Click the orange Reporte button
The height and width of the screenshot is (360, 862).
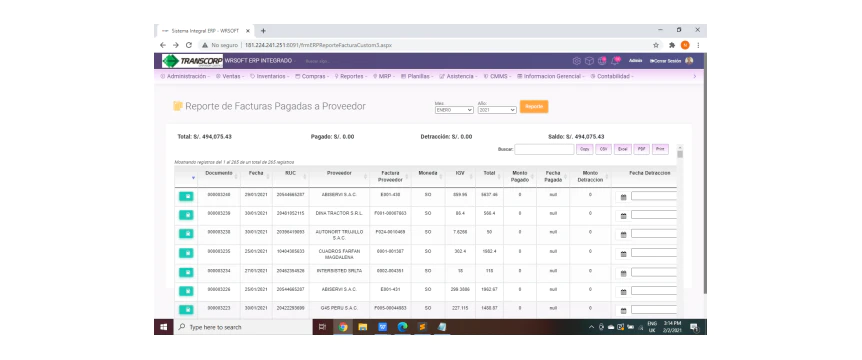pyautogui.click(x=534, y=107)
